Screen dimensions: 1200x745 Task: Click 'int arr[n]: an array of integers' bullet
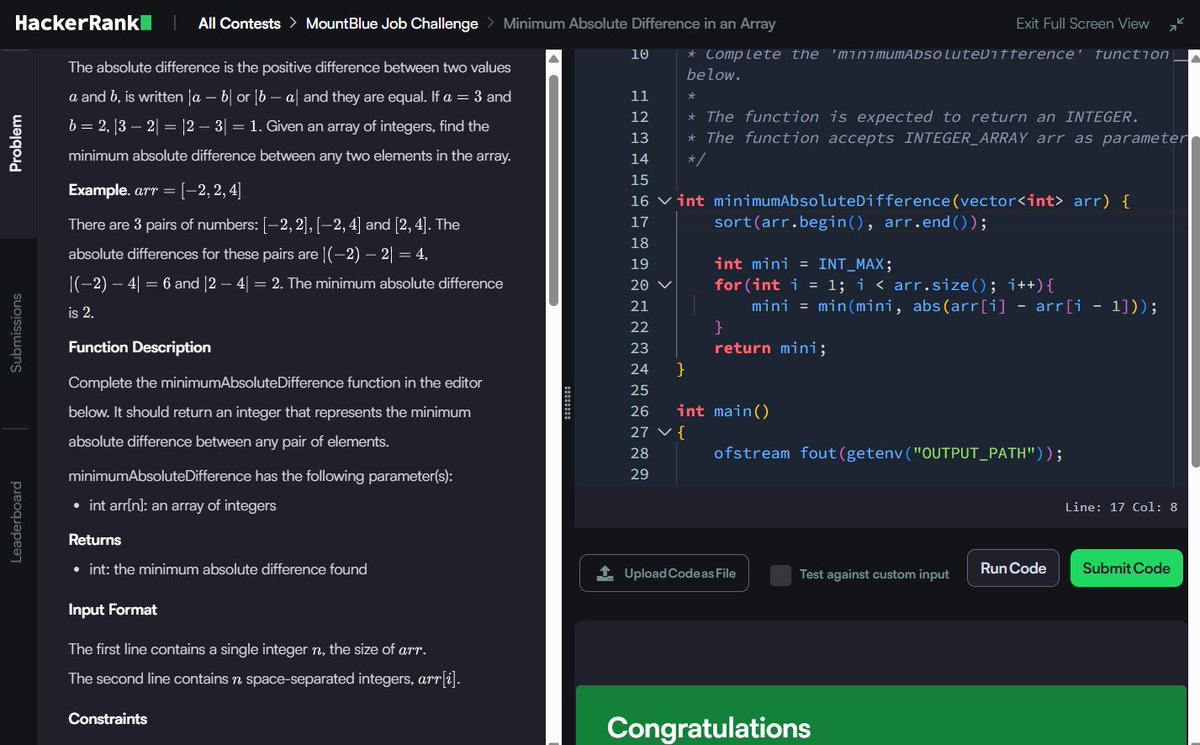[x=182, y=506]
